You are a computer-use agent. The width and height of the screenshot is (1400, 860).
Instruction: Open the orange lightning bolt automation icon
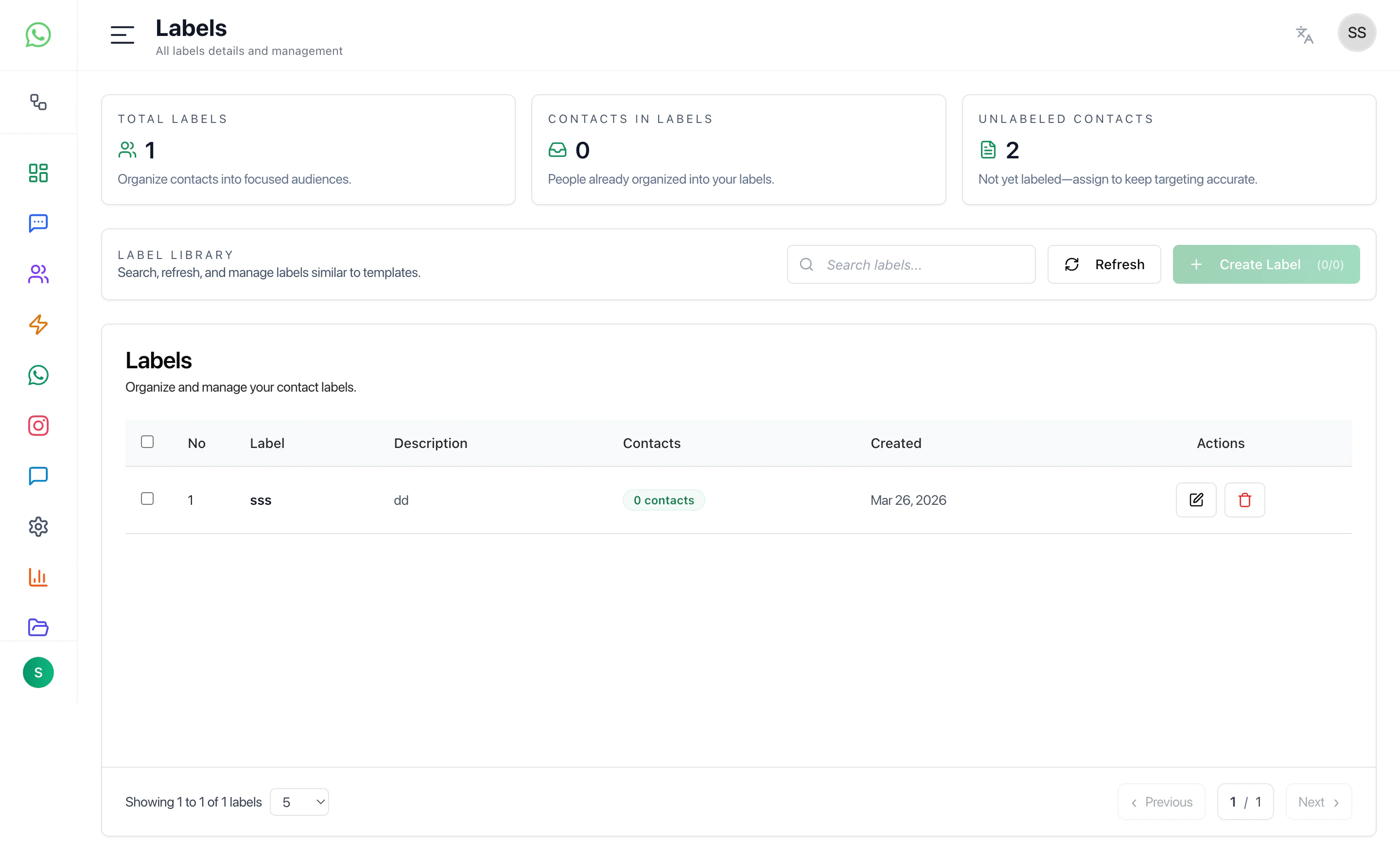pyautogui.click(x=38, y=325)
